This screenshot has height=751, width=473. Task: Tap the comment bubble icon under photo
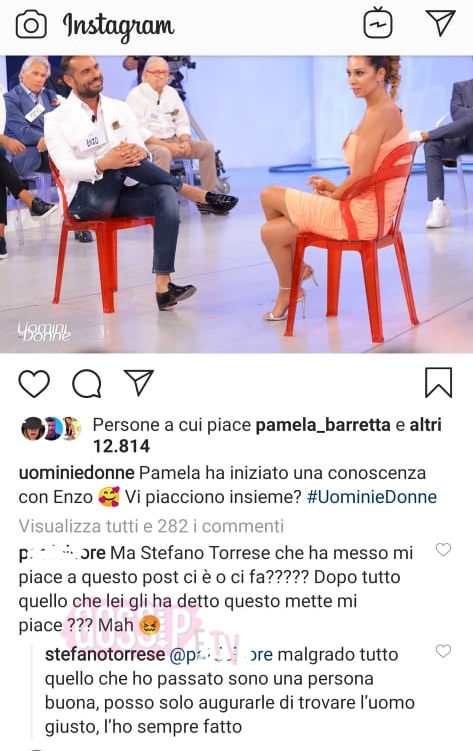tap(87, 384)
